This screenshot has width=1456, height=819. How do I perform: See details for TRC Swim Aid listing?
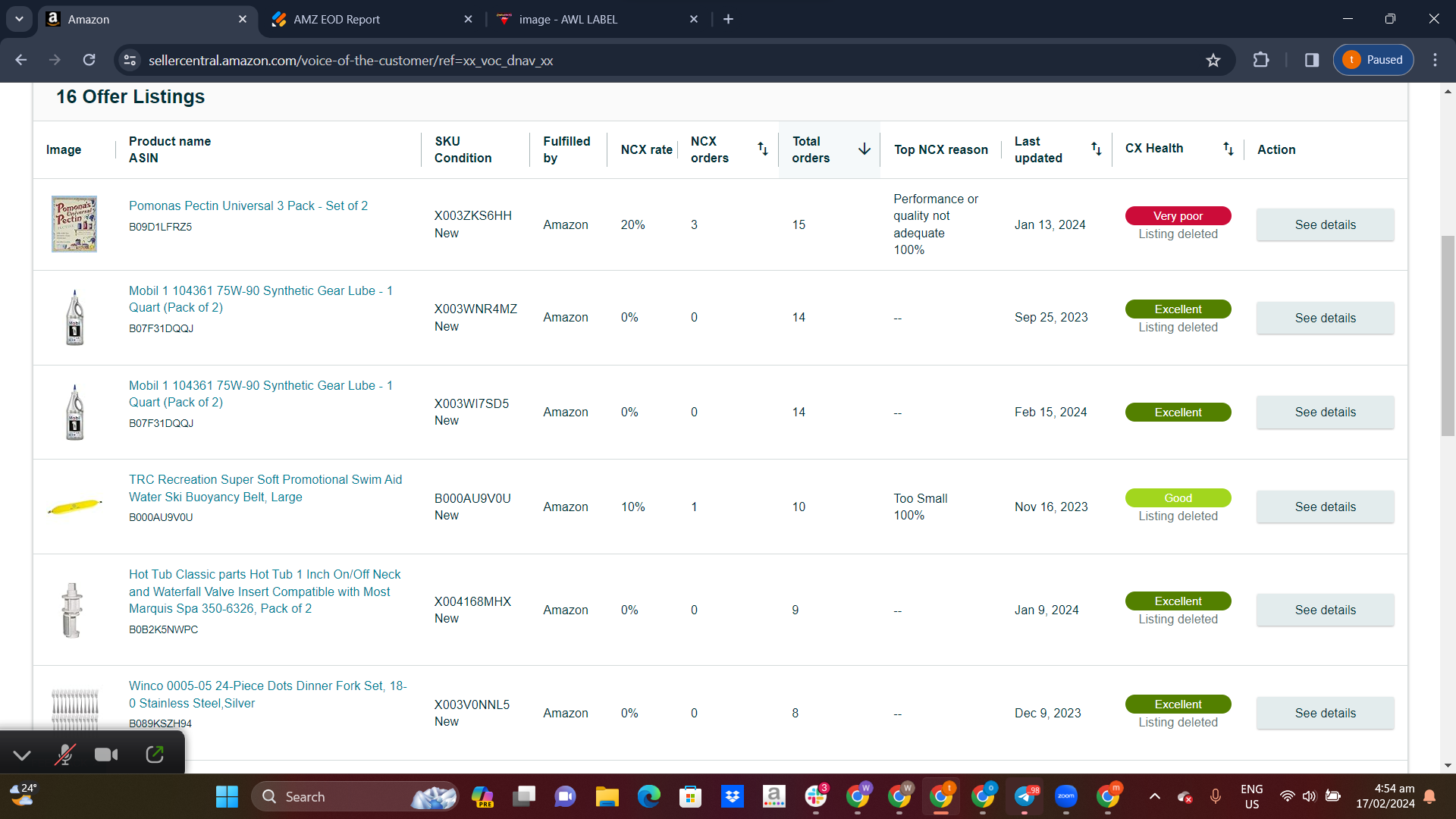[x=1325, y=507]
